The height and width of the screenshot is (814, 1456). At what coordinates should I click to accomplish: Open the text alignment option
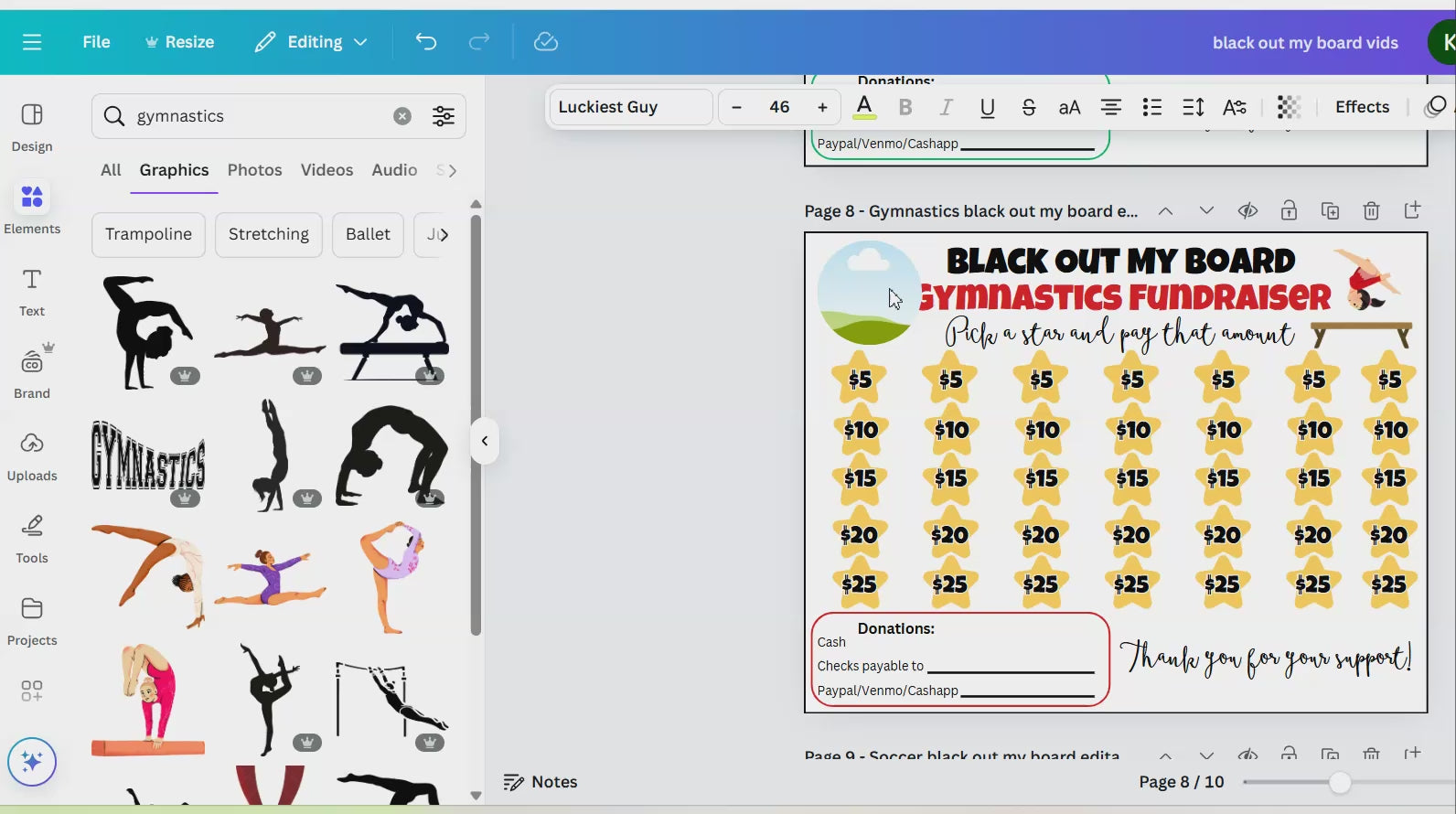point(1110,107)
